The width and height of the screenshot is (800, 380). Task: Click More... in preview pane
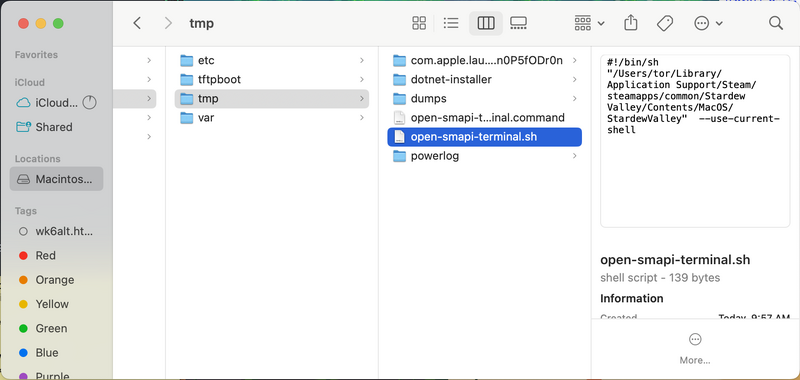click(695, 349)
